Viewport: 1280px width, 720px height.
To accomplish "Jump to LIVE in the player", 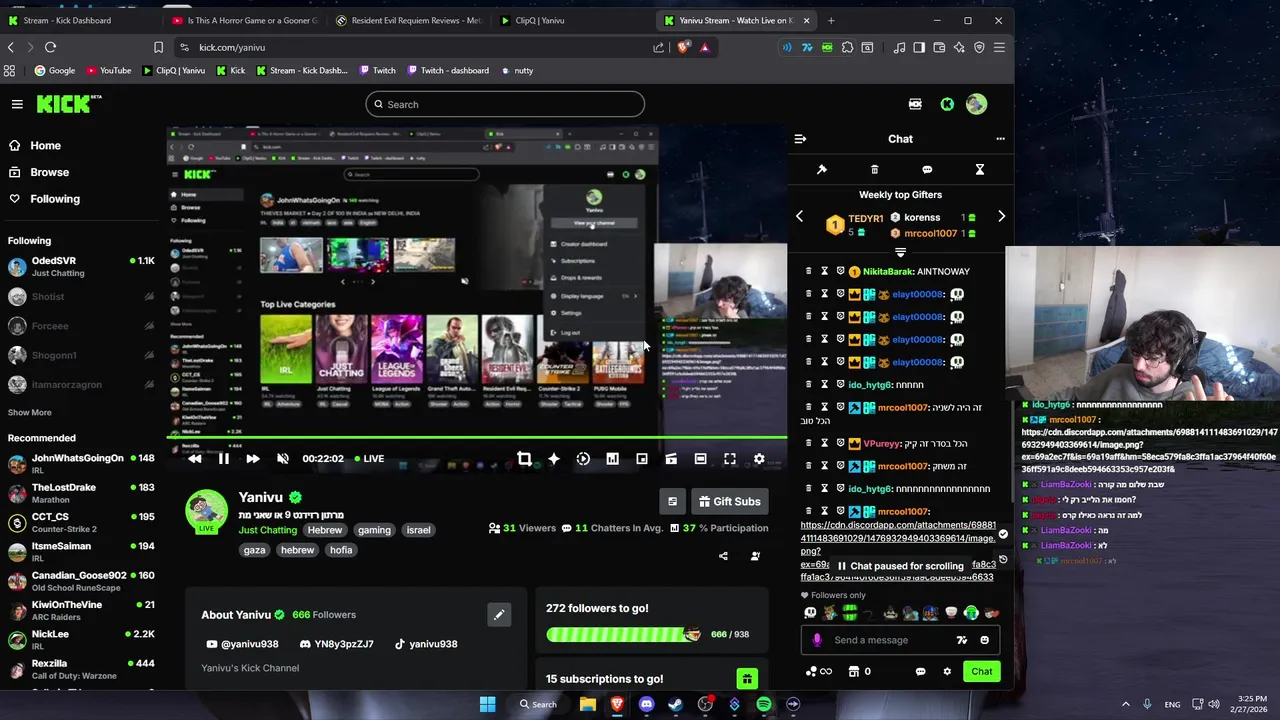I will (x=368, y=459).
